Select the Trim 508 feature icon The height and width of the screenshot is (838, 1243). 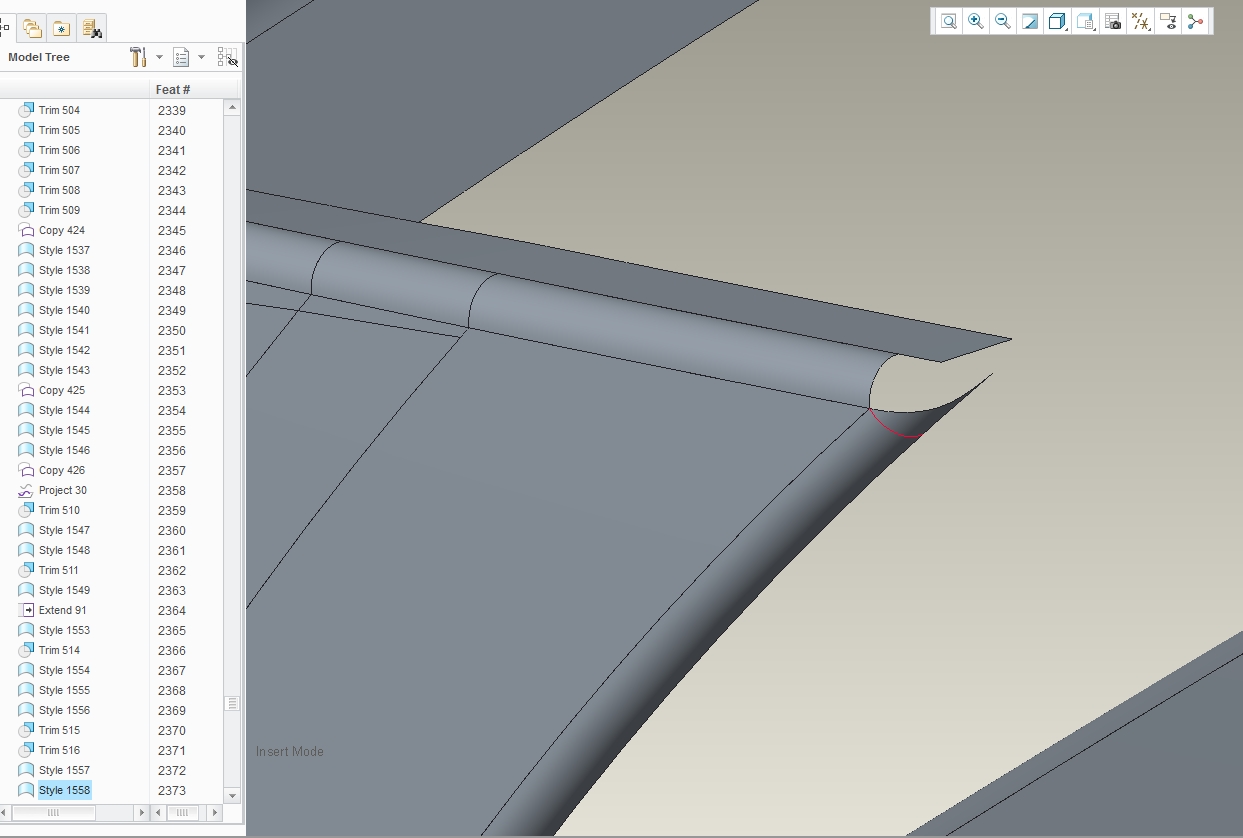(26, 190)
